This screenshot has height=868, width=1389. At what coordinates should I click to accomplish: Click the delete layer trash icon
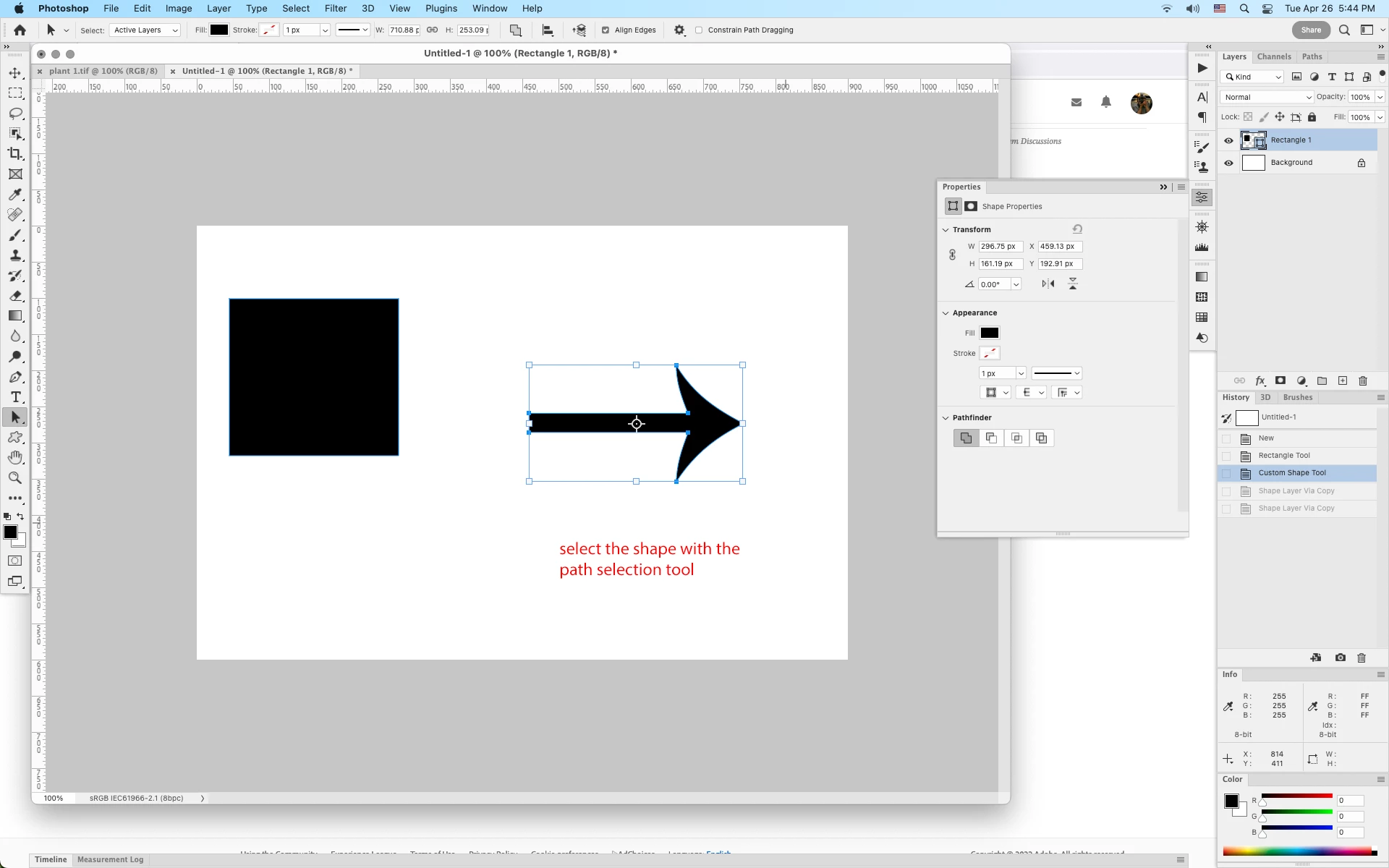click(x=1363, y=381)
